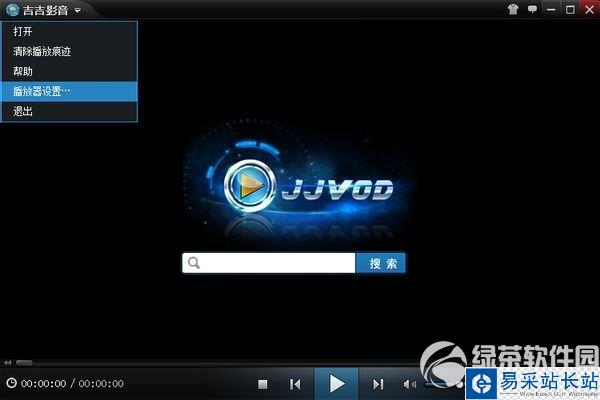Mute sound via the speaker icon
600x400 pixels.
point(409,384)
